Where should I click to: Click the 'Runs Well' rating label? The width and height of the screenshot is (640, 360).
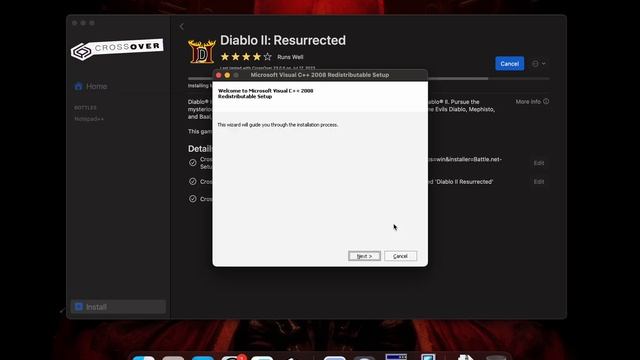coord(290,57)
